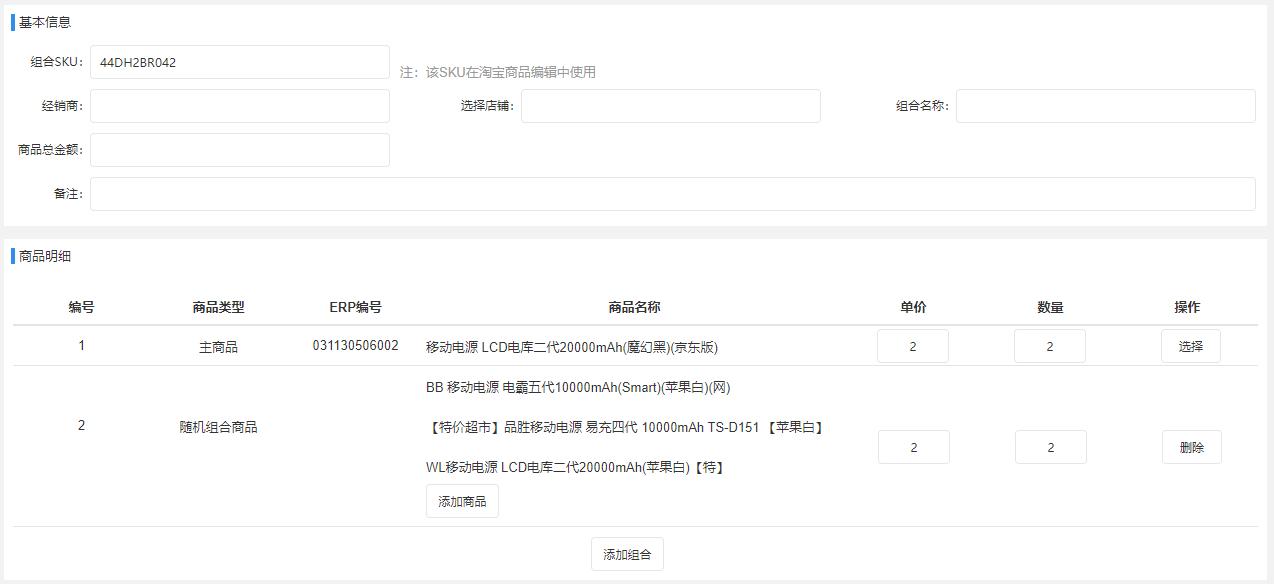Screen dimensions: 1274x584
Task: Click into the 组合名称 input box
Action: (x=1105, y=106)
